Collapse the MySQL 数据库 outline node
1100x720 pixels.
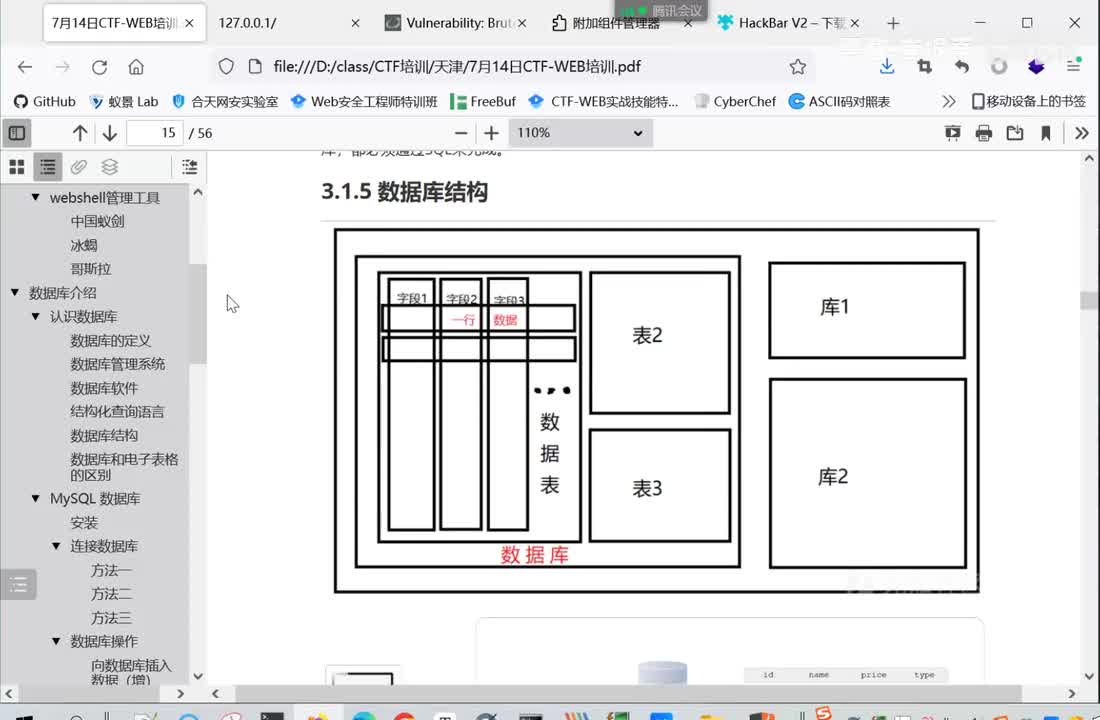tap(35, 498)
